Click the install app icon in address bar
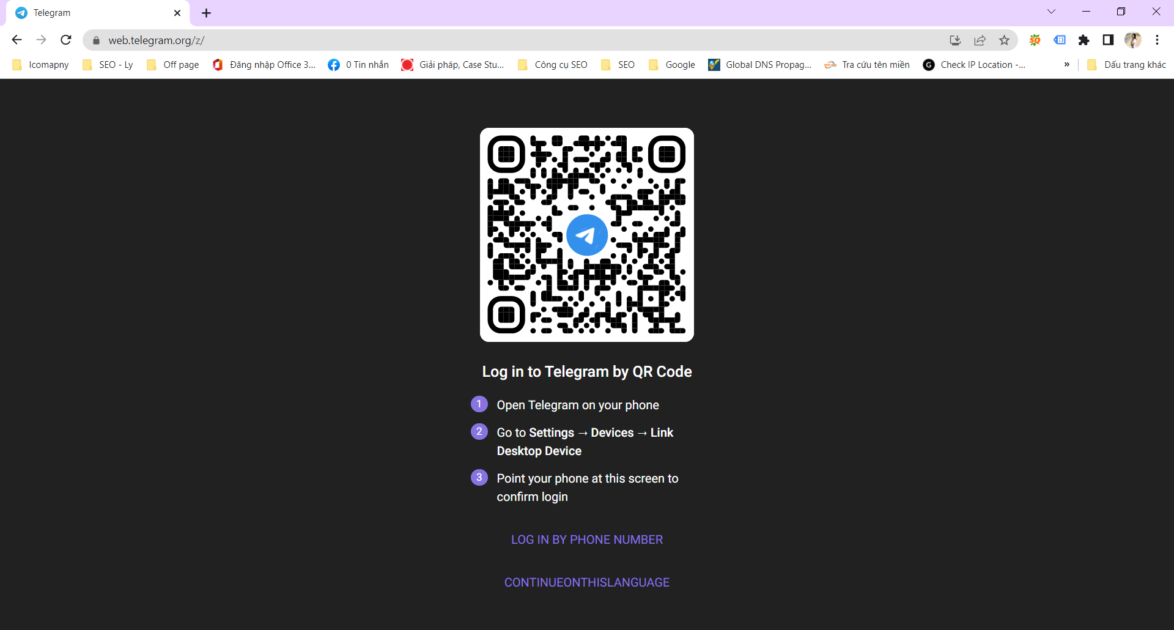1174x630 pixels. coord(955,40)
